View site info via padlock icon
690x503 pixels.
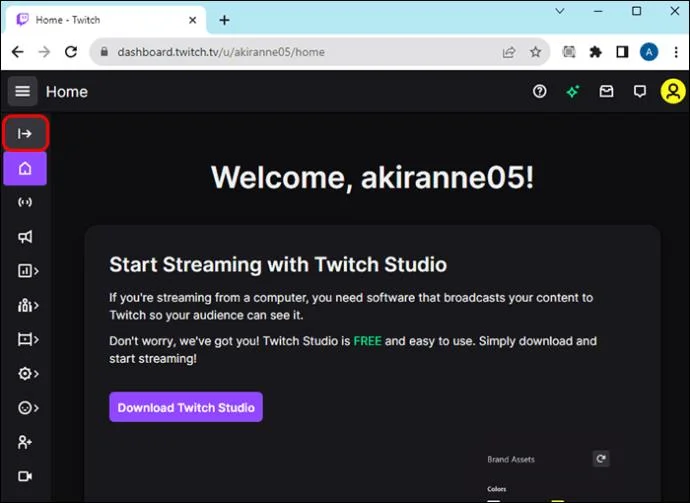point(104,52)
